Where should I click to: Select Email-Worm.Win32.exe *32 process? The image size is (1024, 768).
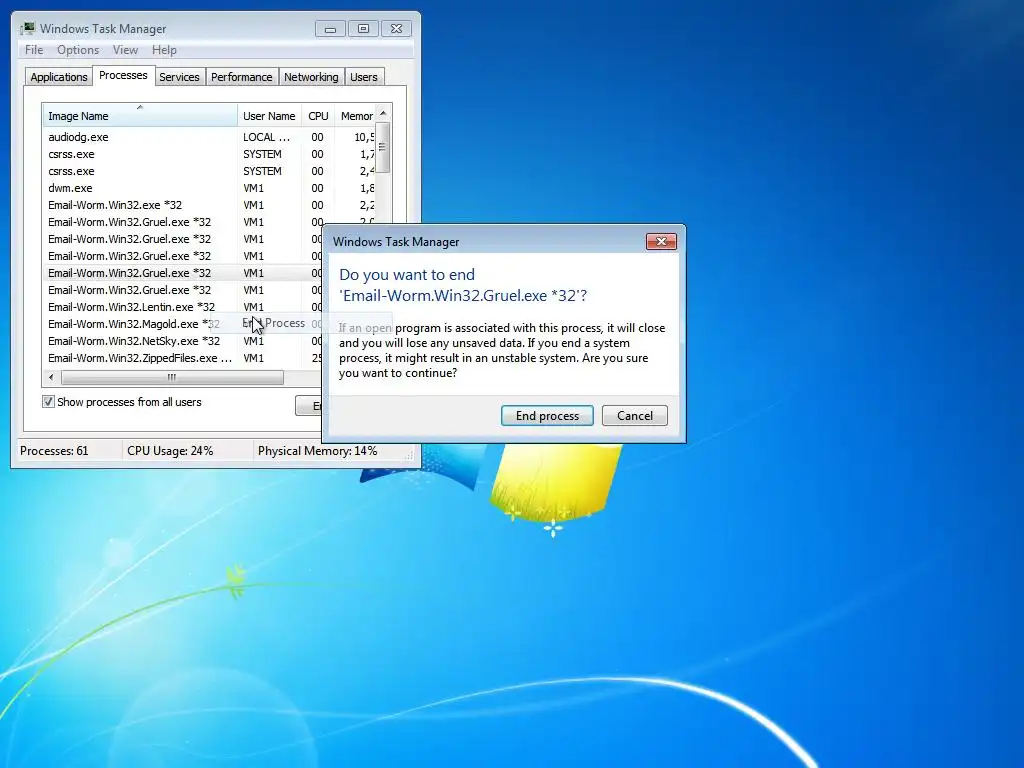point(209,205)
